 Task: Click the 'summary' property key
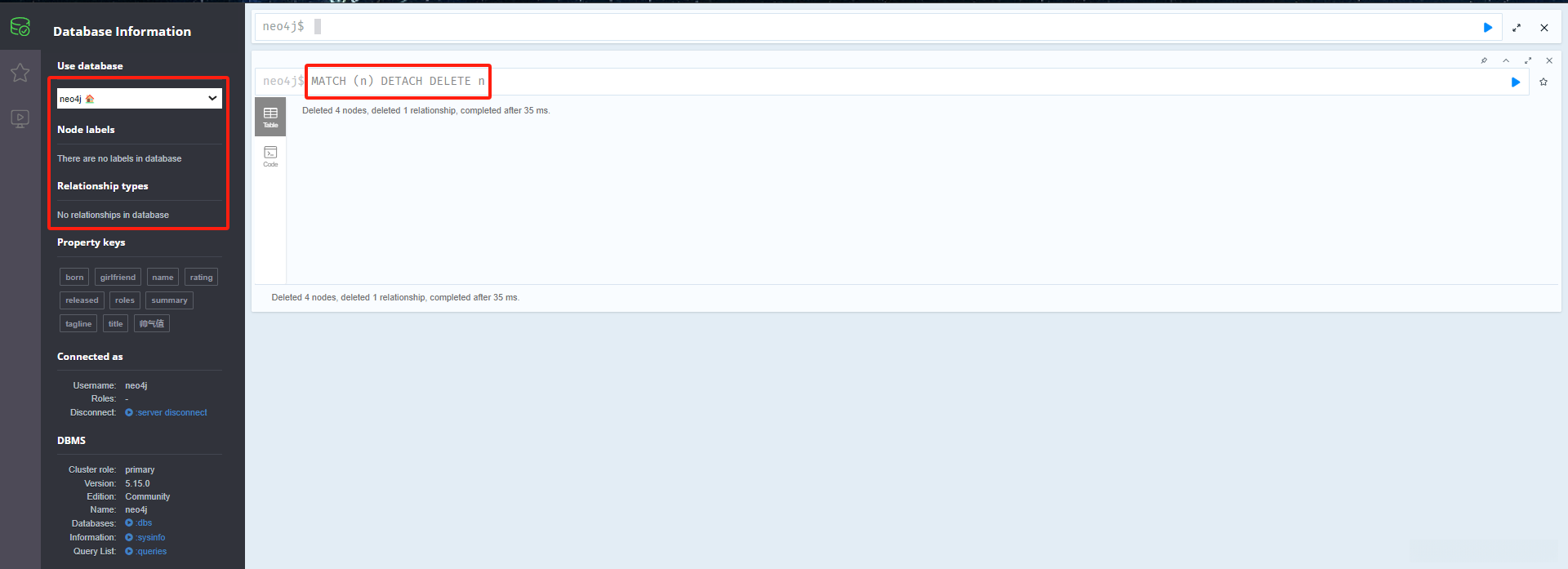tap(169, 300)
